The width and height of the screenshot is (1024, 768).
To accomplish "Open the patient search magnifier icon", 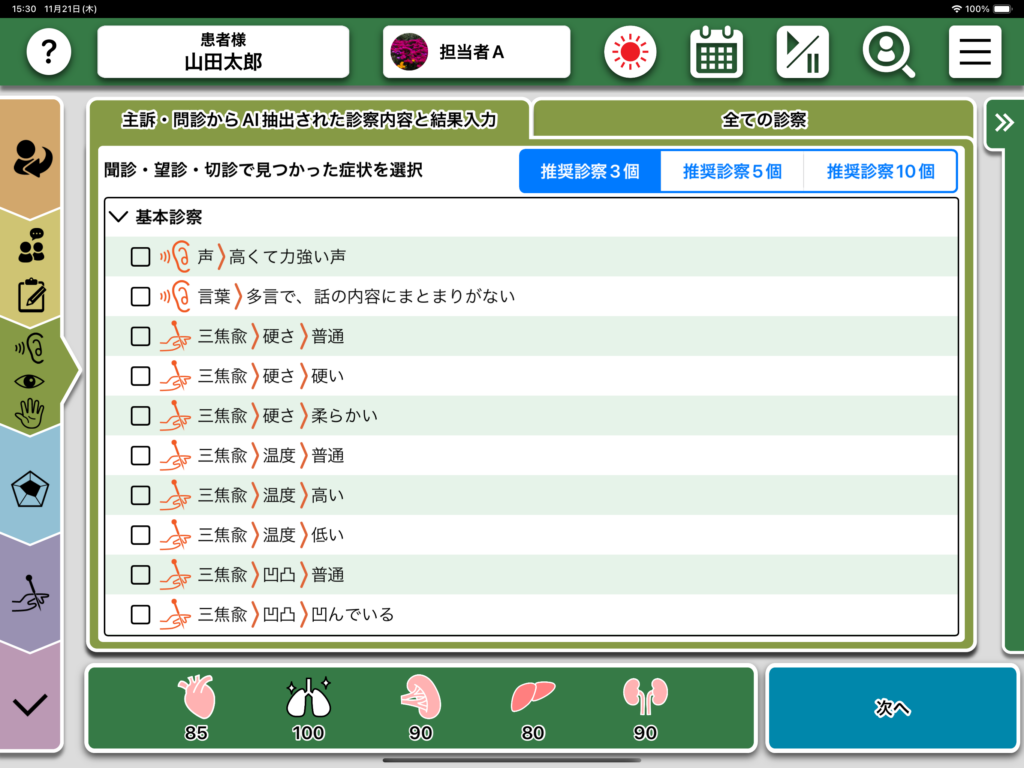I will click(x=888, y=52).
